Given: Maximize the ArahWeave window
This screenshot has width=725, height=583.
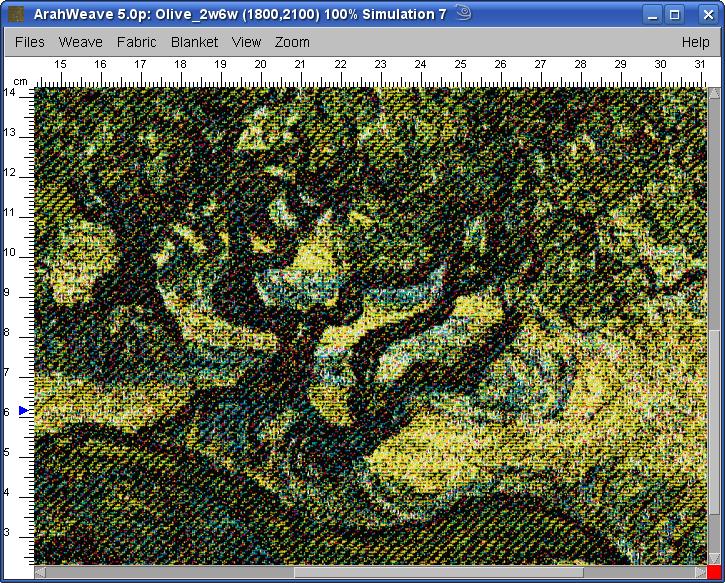Looking at the screenshot, I should coord(675,15).
